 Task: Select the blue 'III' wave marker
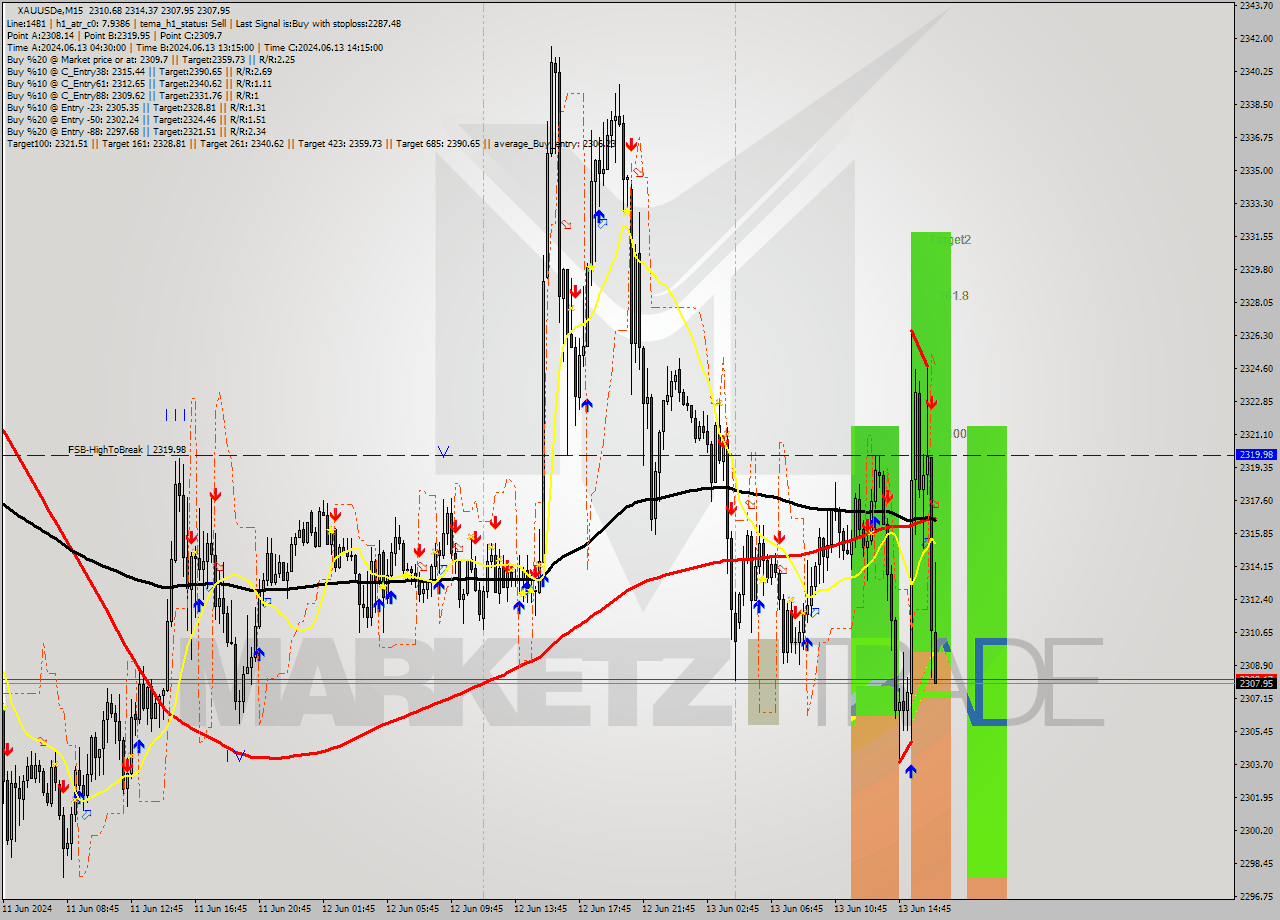pyautogui.click(x=176, y=414)
